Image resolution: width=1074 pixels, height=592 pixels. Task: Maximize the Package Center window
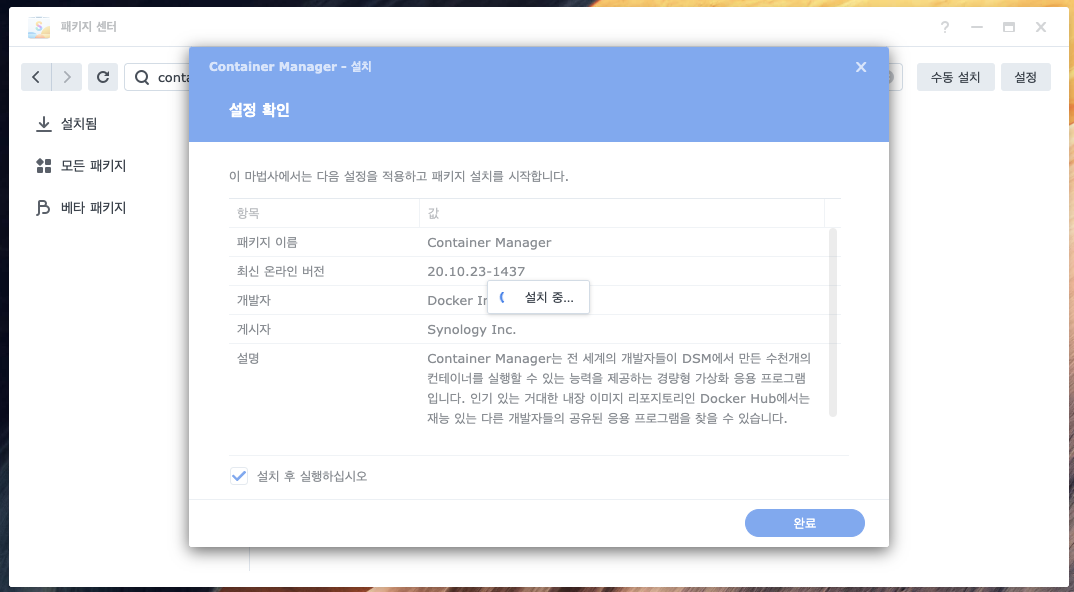(x=1009, y=27)
